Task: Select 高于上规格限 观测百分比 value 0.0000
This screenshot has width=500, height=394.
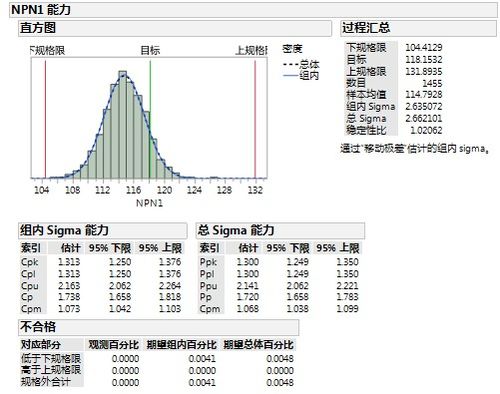Action: (x=125, y=371)
